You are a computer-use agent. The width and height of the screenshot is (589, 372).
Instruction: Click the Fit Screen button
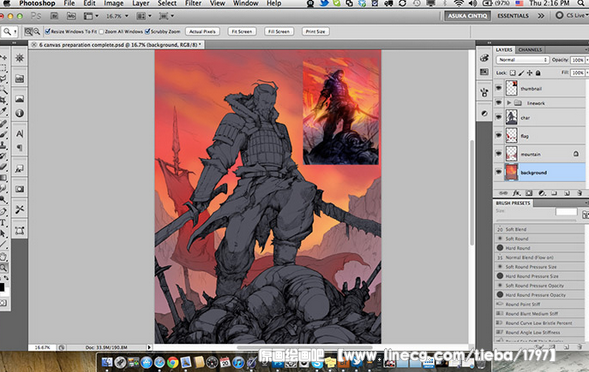242,32
